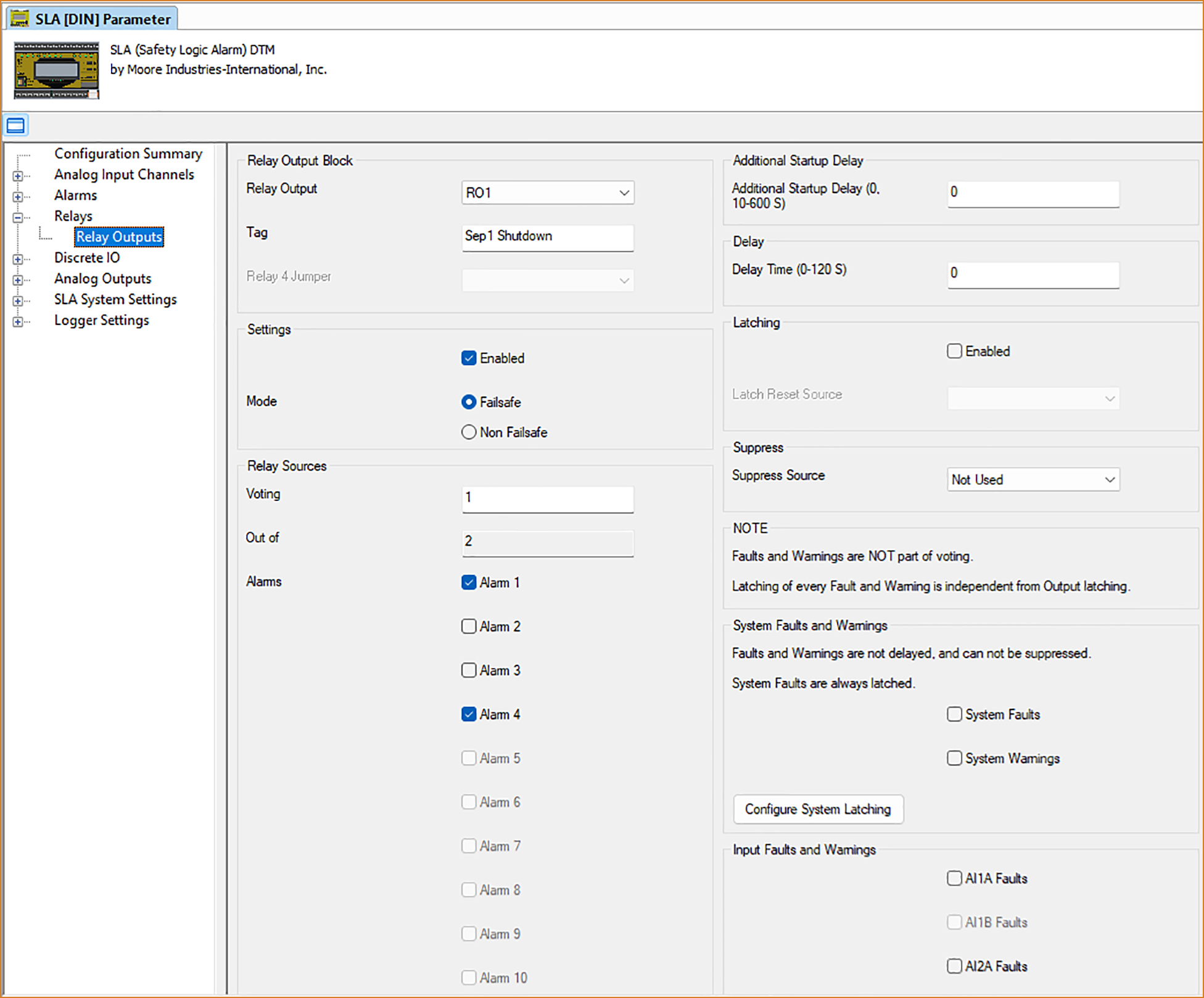Expand the Discrete IO tree node
Image resolution: width=1204 pixels, height=998 pixels.
(x=18, y=259)
